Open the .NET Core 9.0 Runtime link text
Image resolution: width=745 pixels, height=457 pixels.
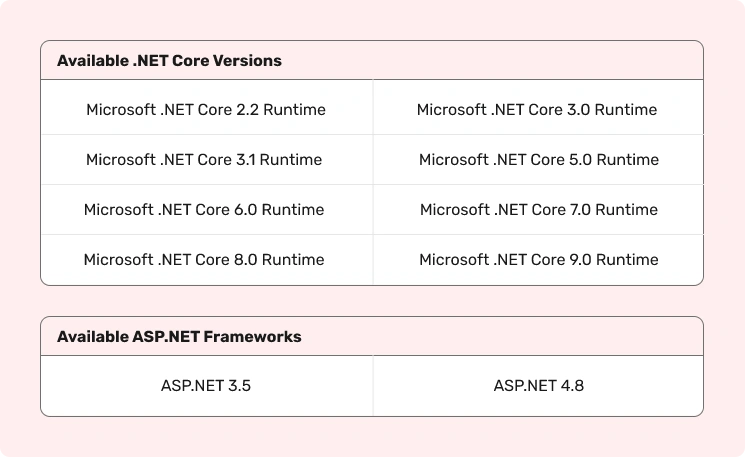click(539, 260)
